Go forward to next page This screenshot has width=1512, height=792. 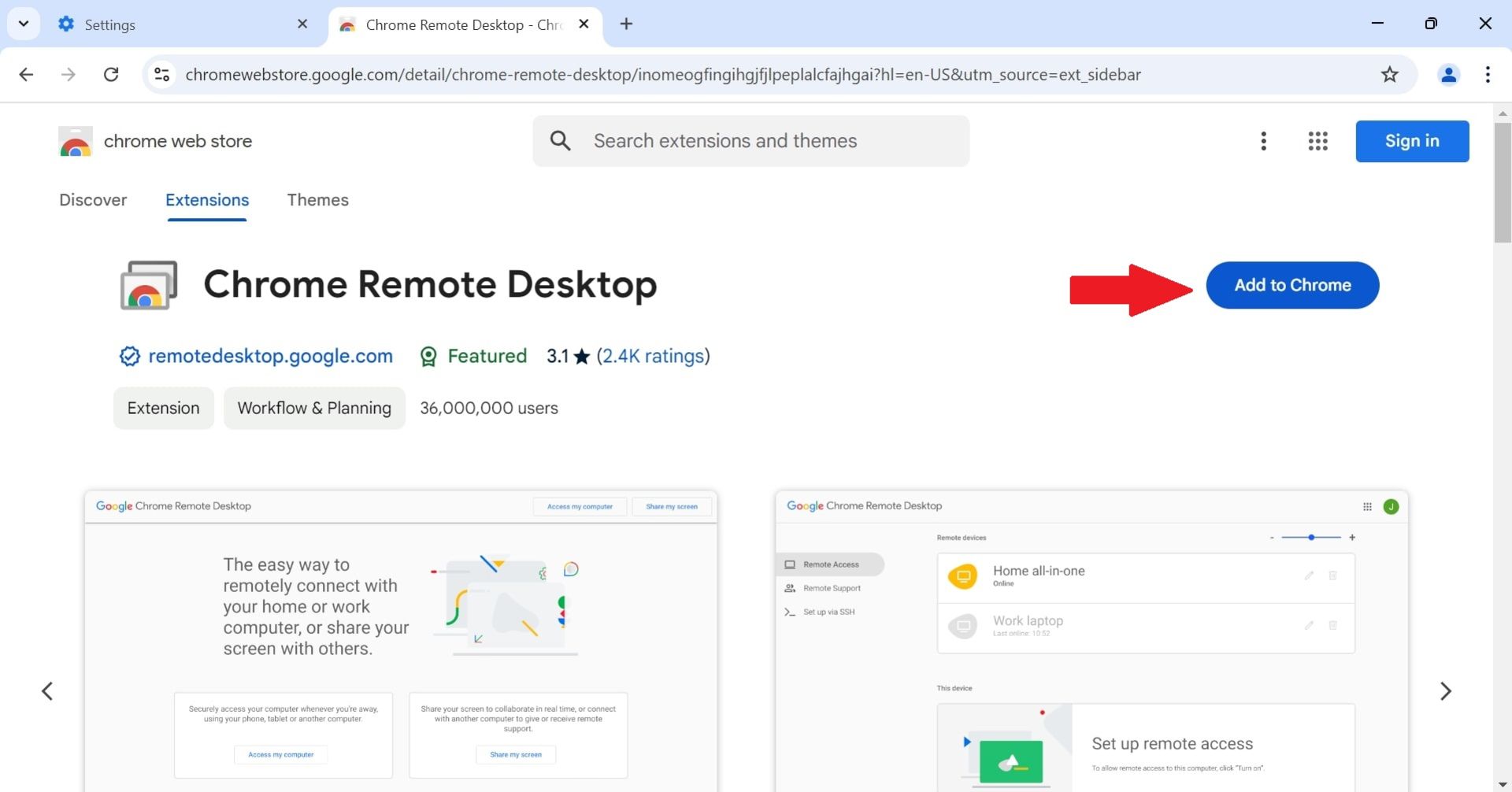(69, 75)
